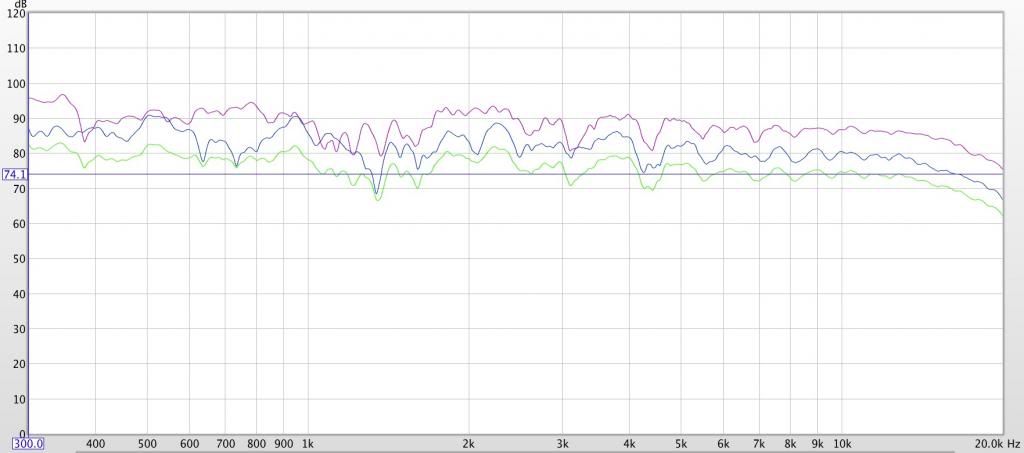1024x453 pixels.
Task: Click the 5k label on the frequency axis
Action: (681, 444)
